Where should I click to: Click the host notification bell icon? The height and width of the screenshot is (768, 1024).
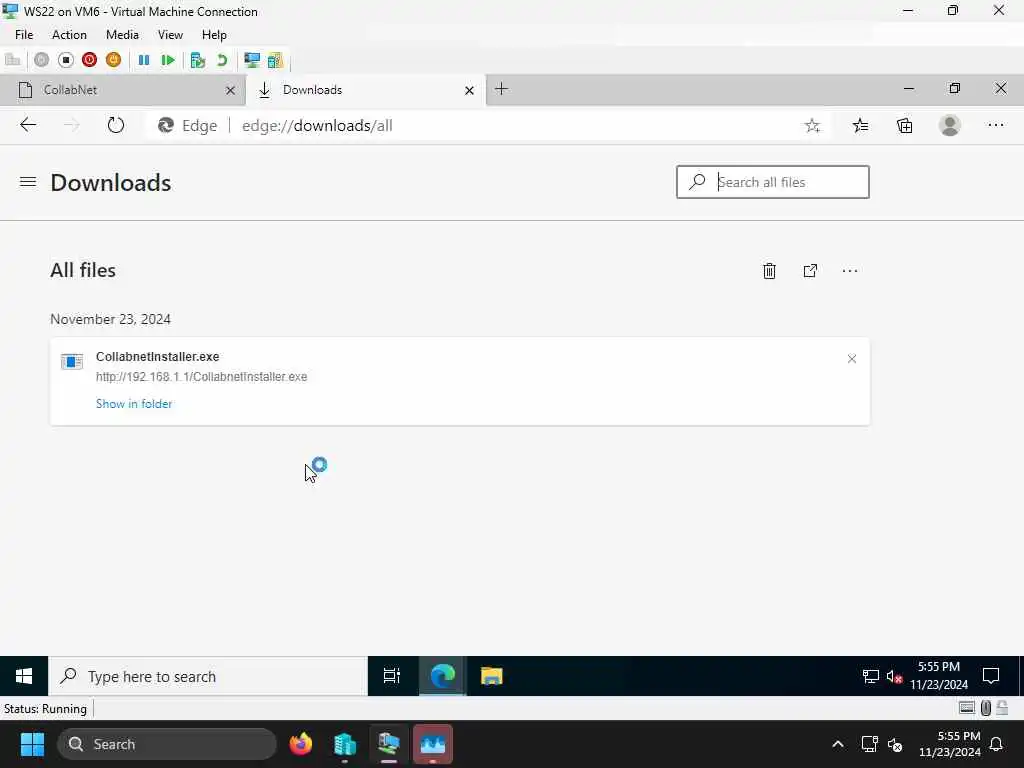(x=997, y=744)
